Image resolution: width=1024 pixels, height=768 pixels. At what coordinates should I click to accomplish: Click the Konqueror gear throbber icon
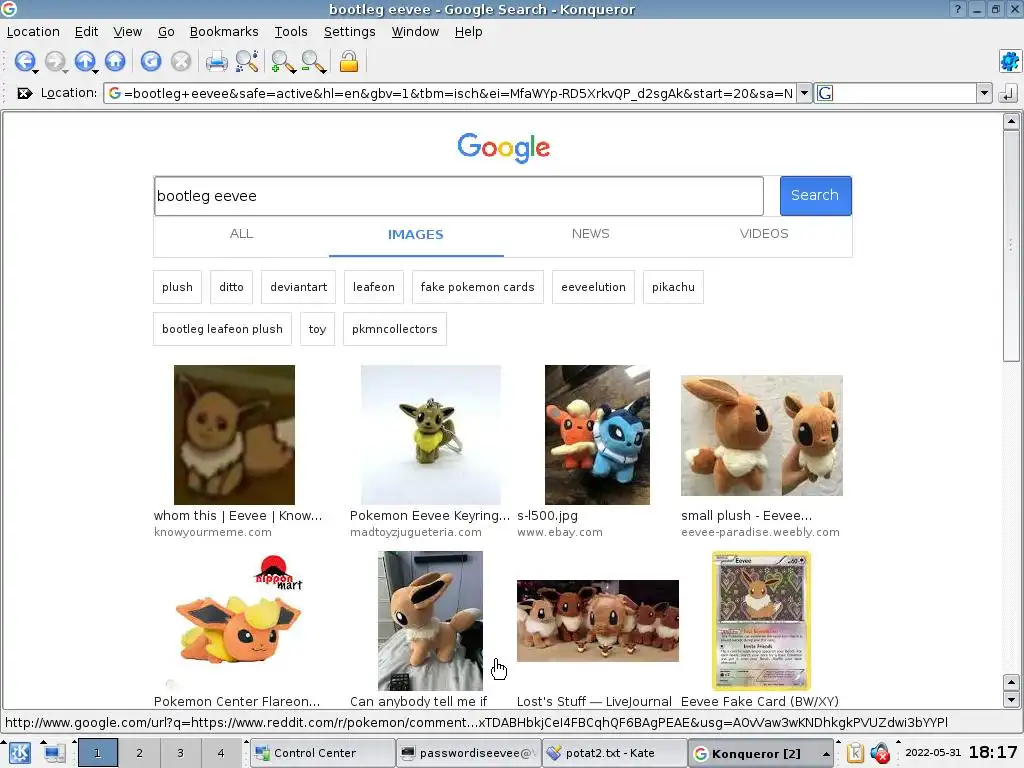coord(1010,61)
